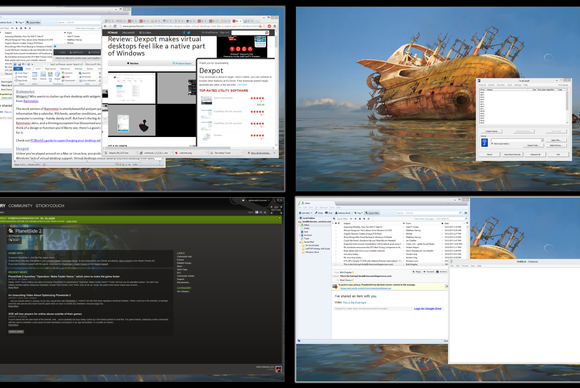Viewport: 580px width, 388px height.
Task: Click the Rainmeter heading link in the document
Action: [25, 91]
